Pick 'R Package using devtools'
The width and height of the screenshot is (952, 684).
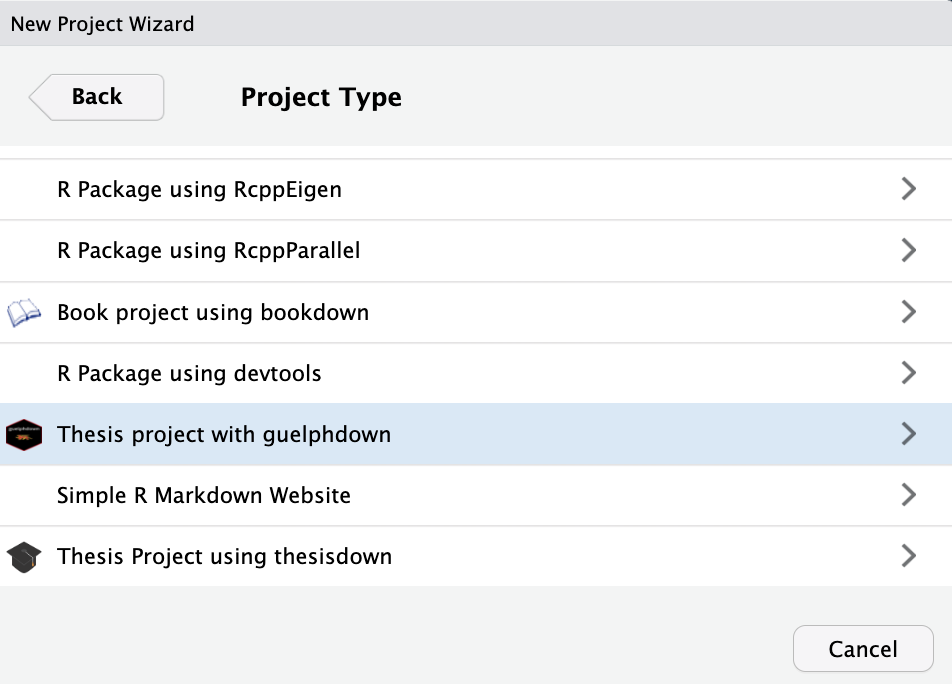coord(476,373)
